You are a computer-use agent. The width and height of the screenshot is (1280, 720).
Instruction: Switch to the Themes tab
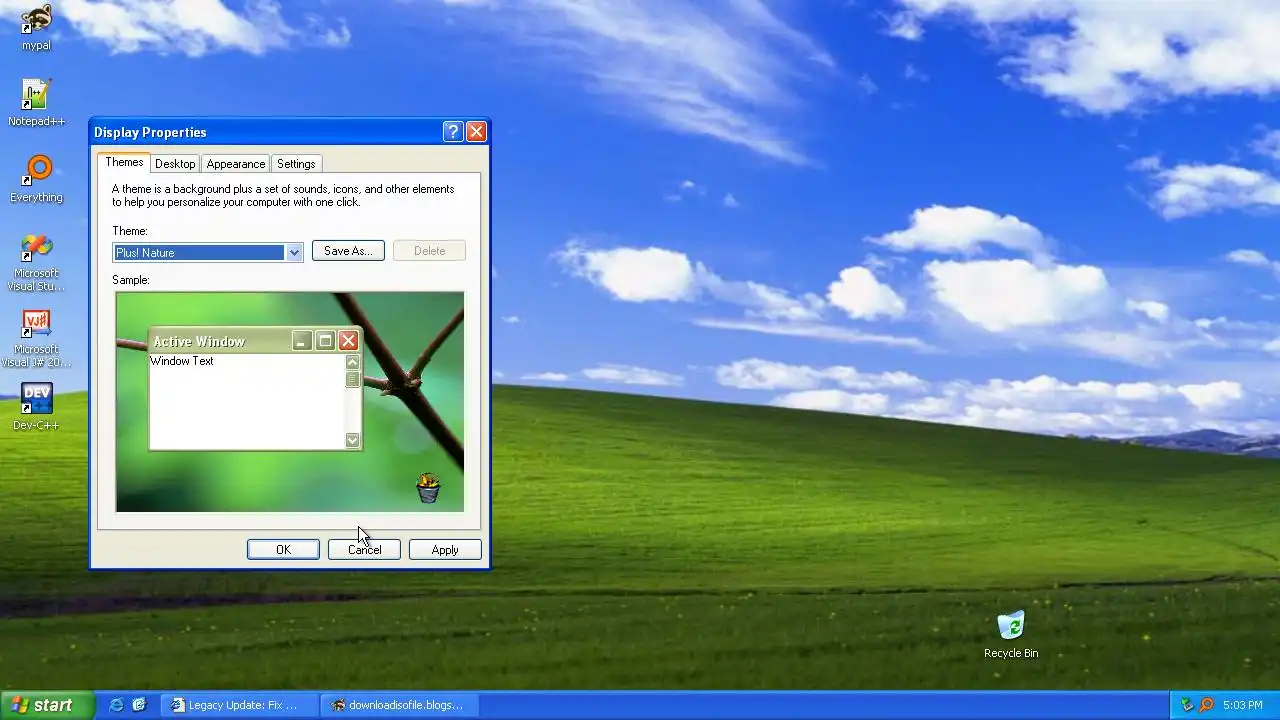point(124,162)
